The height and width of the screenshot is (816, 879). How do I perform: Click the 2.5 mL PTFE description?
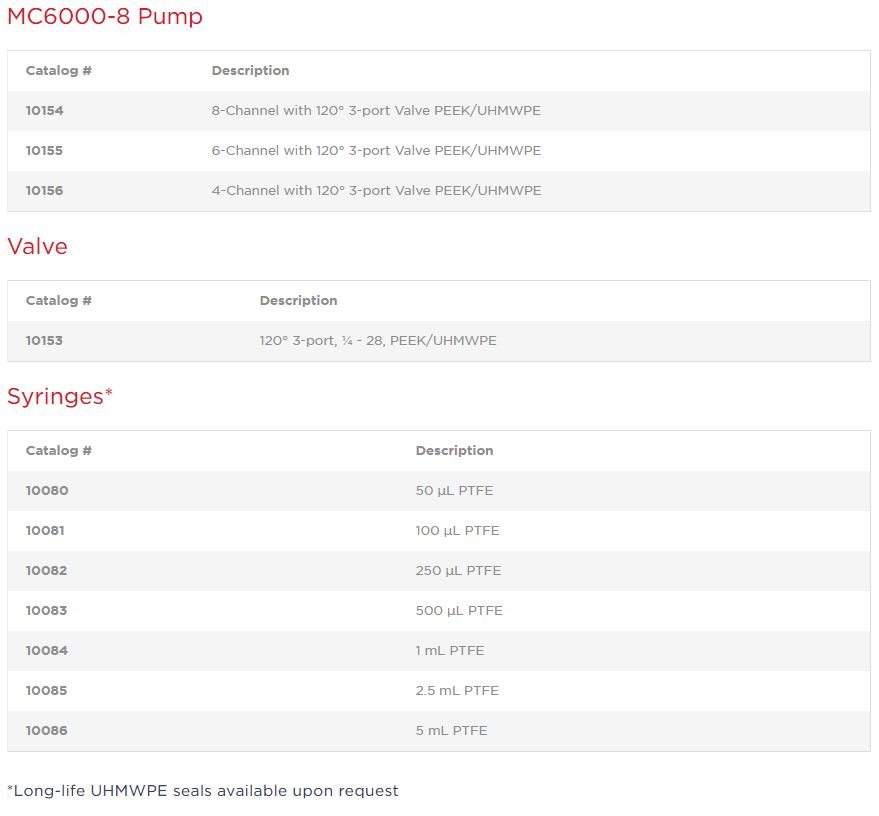click(457, 691)
